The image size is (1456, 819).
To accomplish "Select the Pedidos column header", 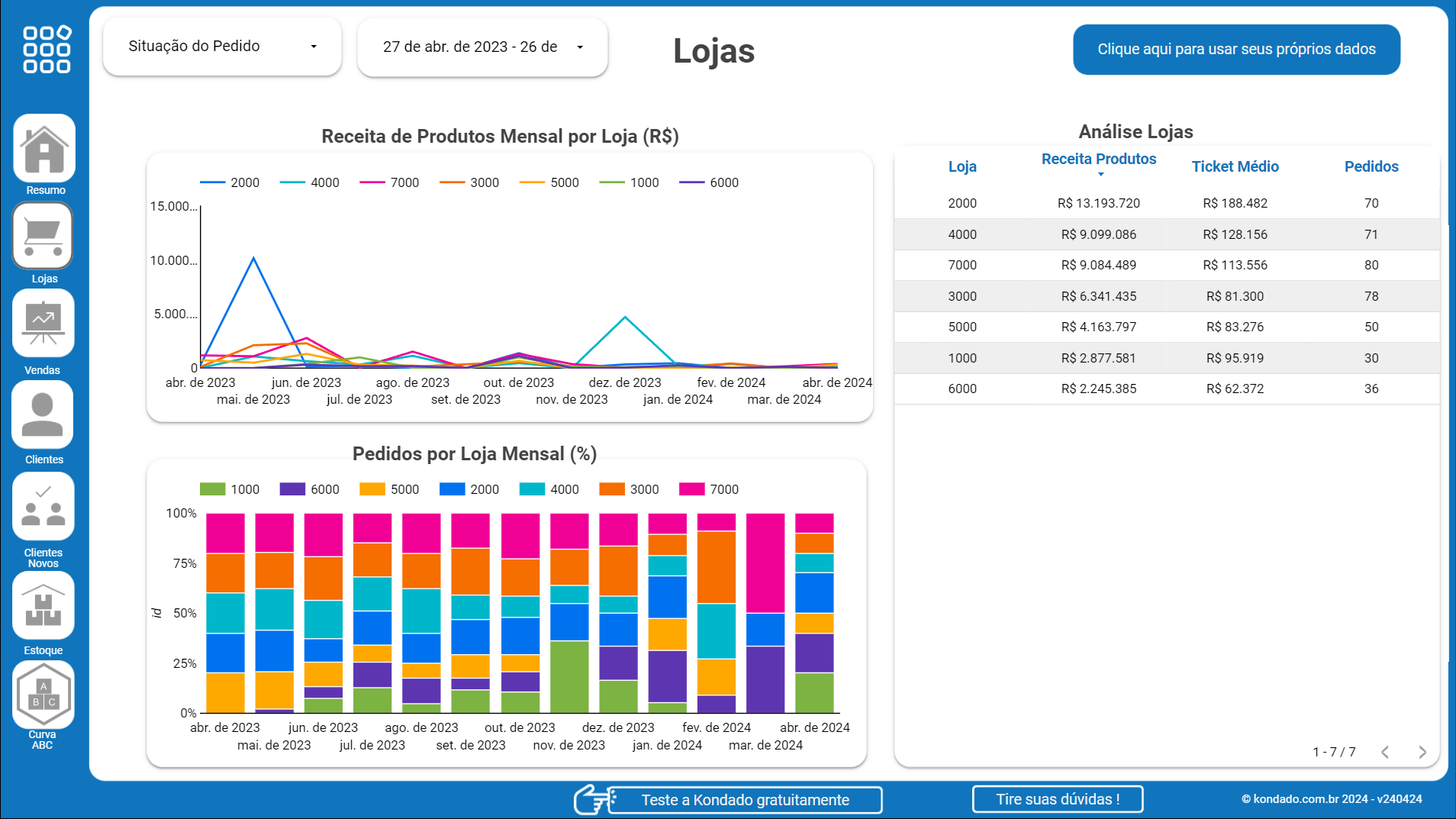I will pyautogui.click(x=1371, y=166).
